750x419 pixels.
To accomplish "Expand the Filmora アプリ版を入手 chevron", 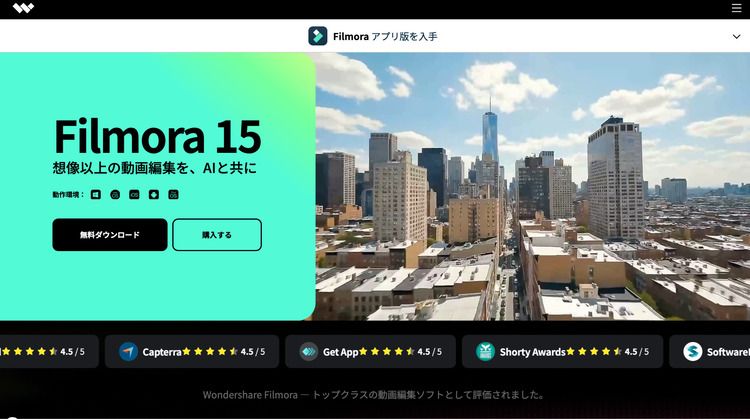I will coord(736,36).
